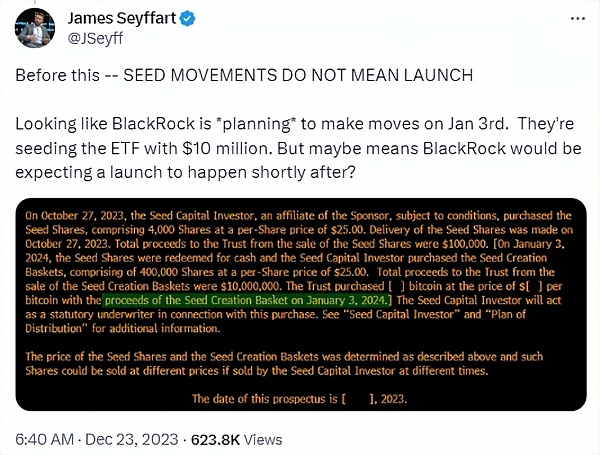Image resolution: width=600 pixels, height=455 pixels.
Task: Click the Dec 23, 2023 date
Action: coord(132,439)
